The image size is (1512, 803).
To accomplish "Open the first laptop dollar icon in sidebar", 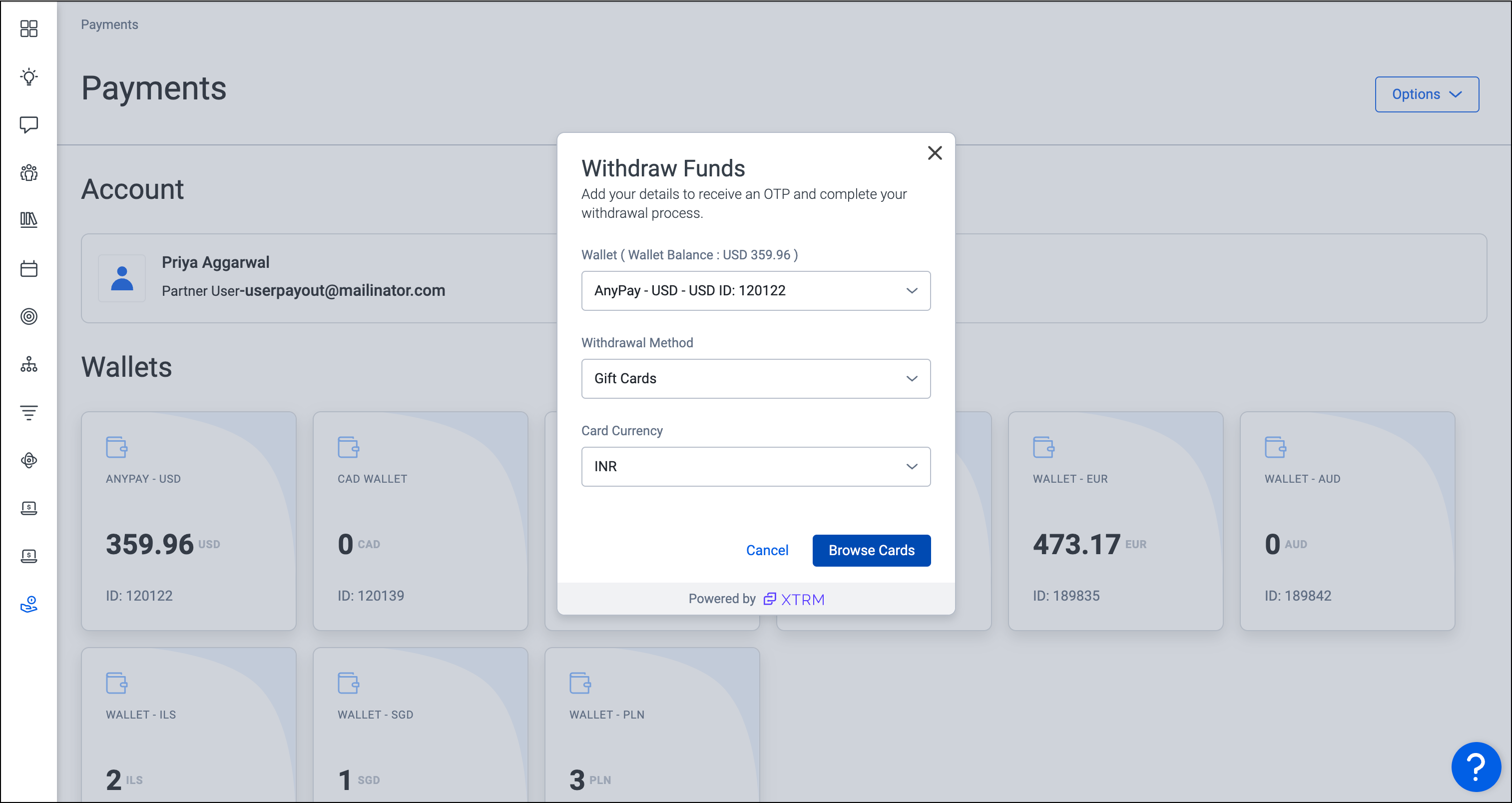I will tap(29, 508).
